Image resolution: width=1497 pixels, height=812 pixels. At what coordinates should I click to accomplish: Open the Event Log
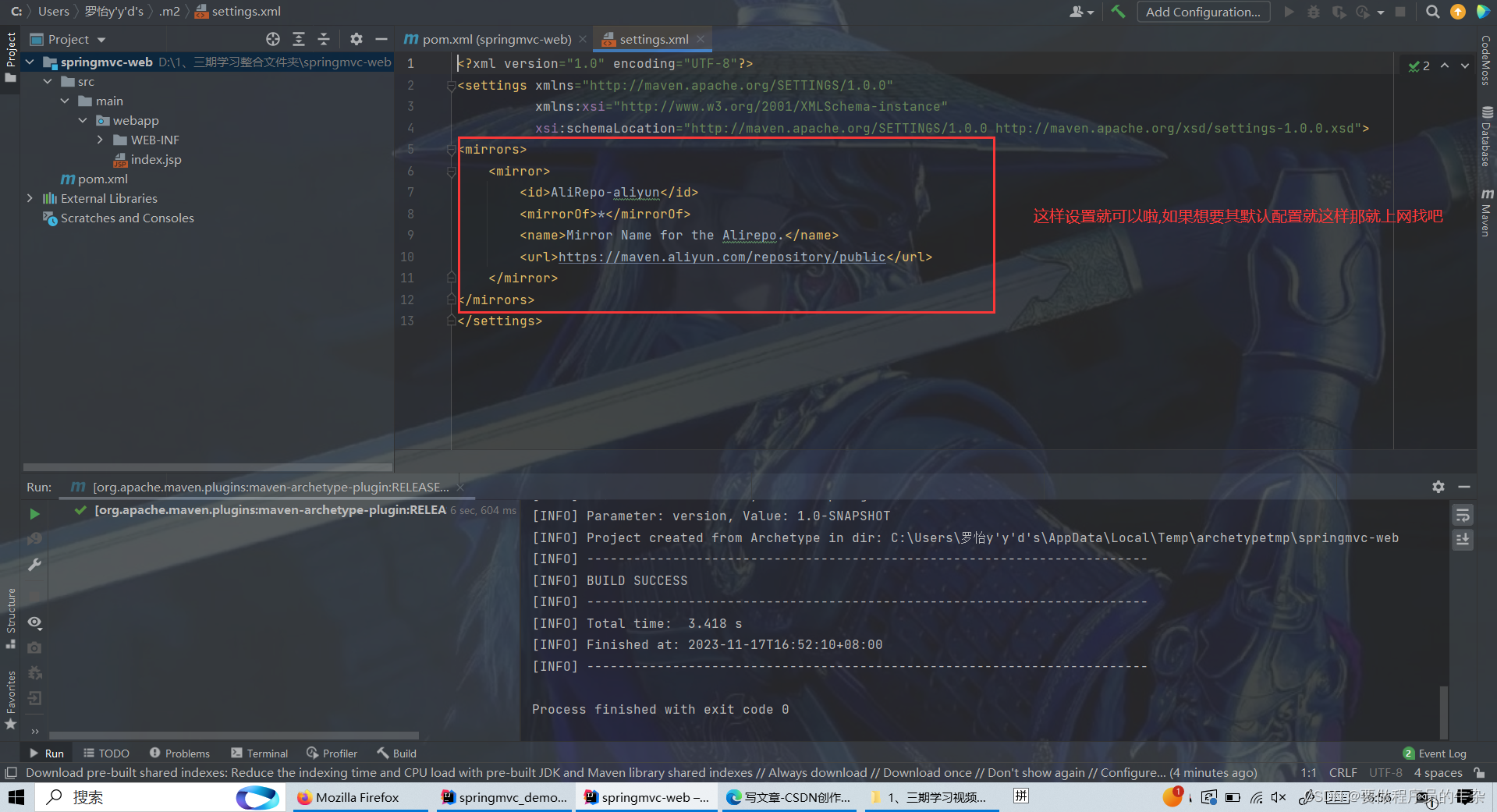[1442, 753]
